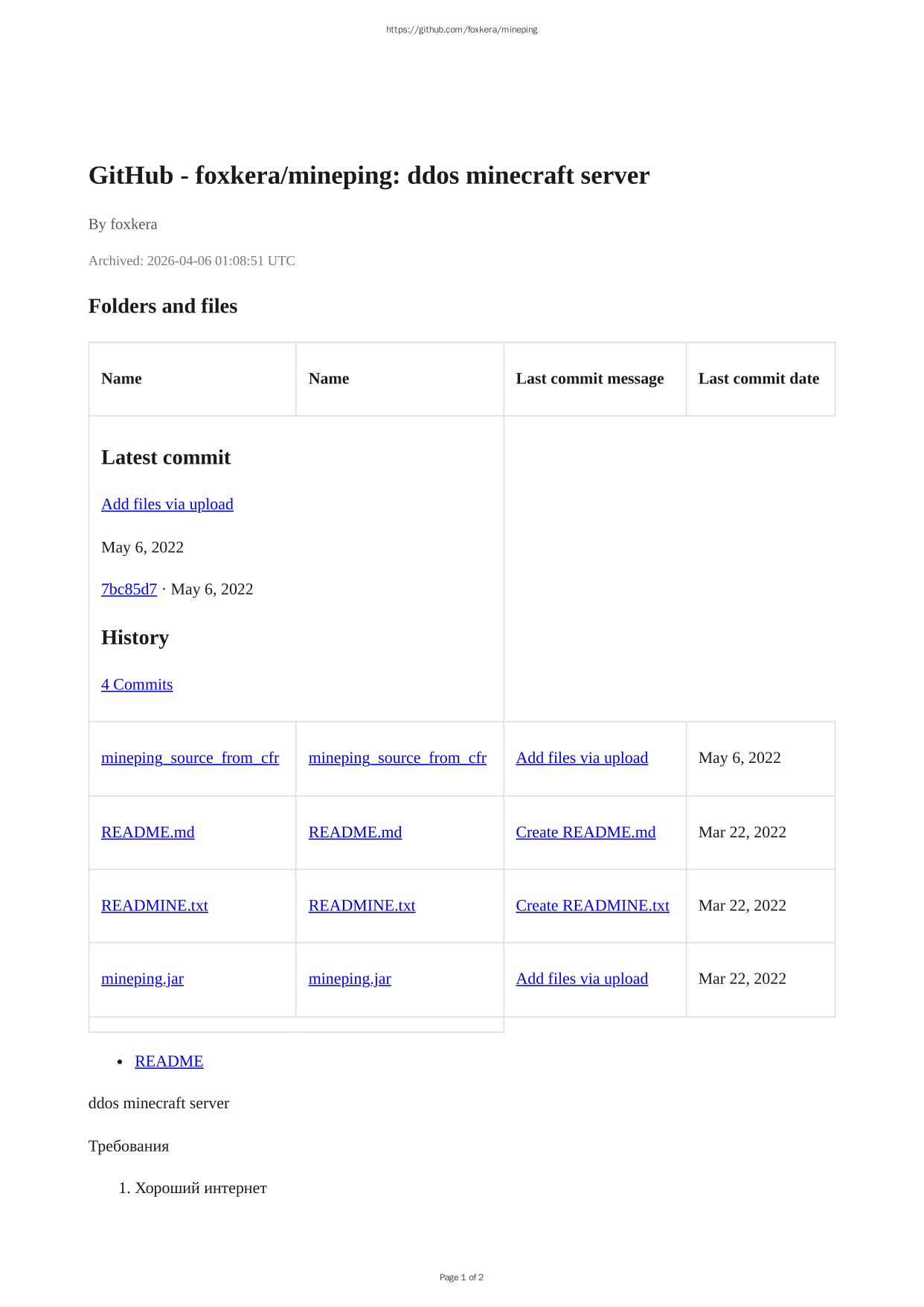View the 4 Commits history link
The height and width of the screenshot is (1307, 924).
click(x=137, y=684)
